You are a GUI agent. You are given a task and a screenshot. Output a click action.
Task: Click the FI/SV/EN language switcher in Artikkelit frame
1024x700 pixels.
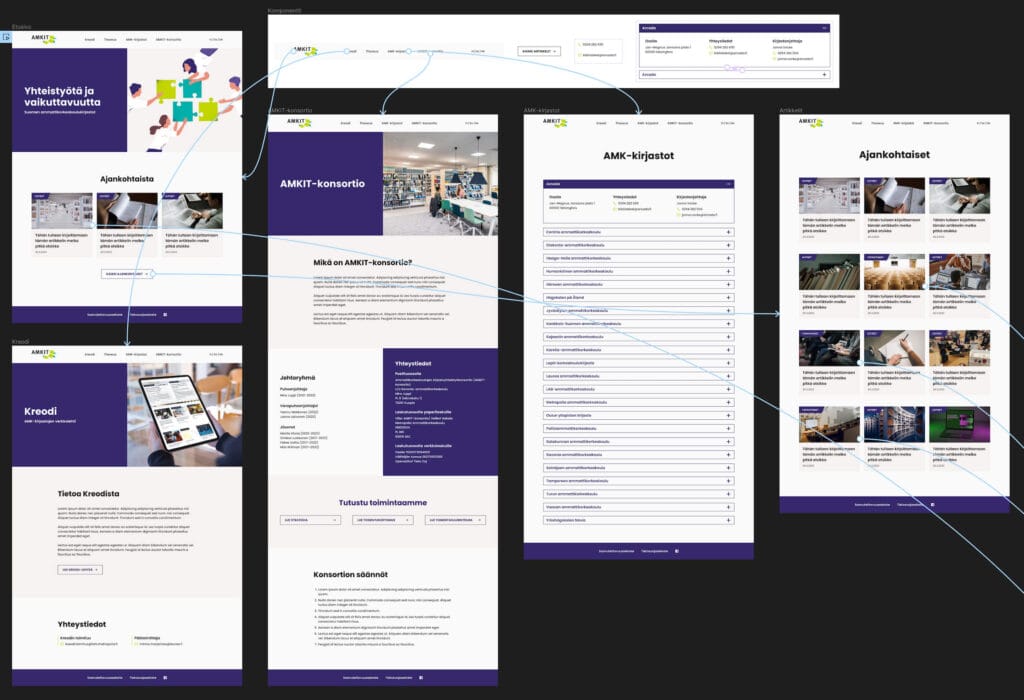point(984,123)
